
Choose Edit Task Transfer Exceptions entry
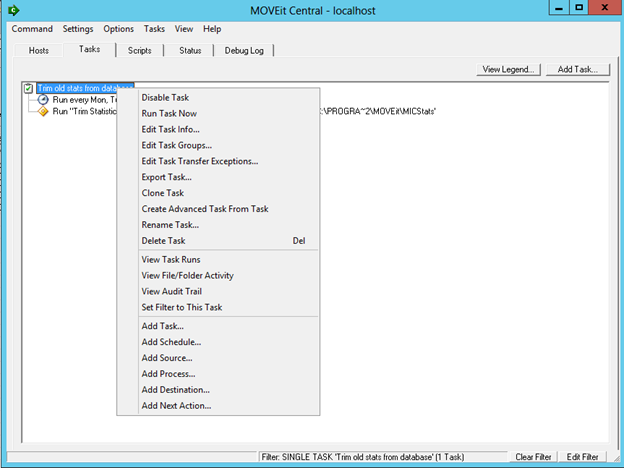click(x=218, y=161)
